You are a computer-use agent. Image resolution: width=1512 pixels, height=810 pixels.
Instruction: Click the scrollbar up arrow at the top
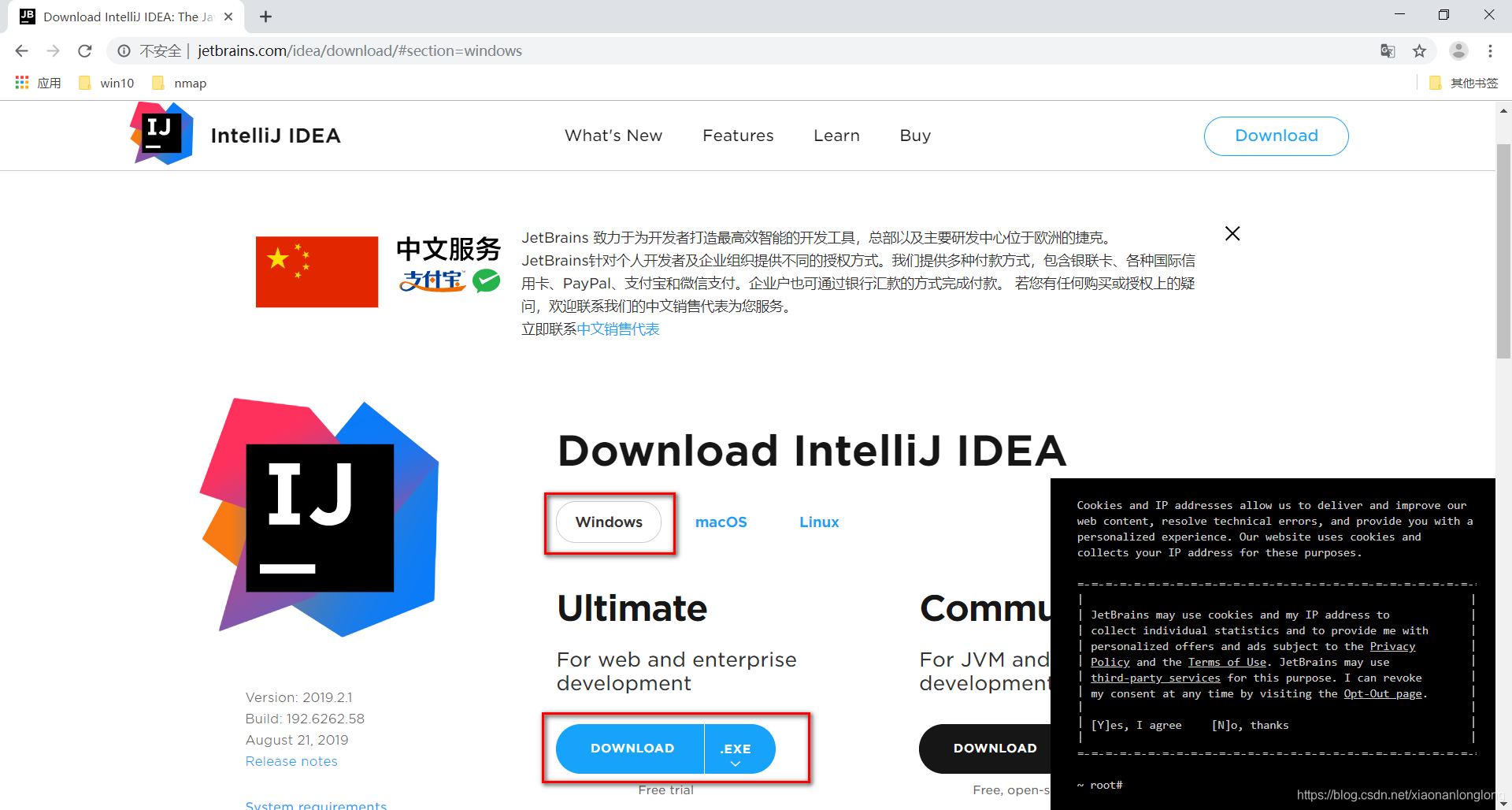tap(1503, 111)
